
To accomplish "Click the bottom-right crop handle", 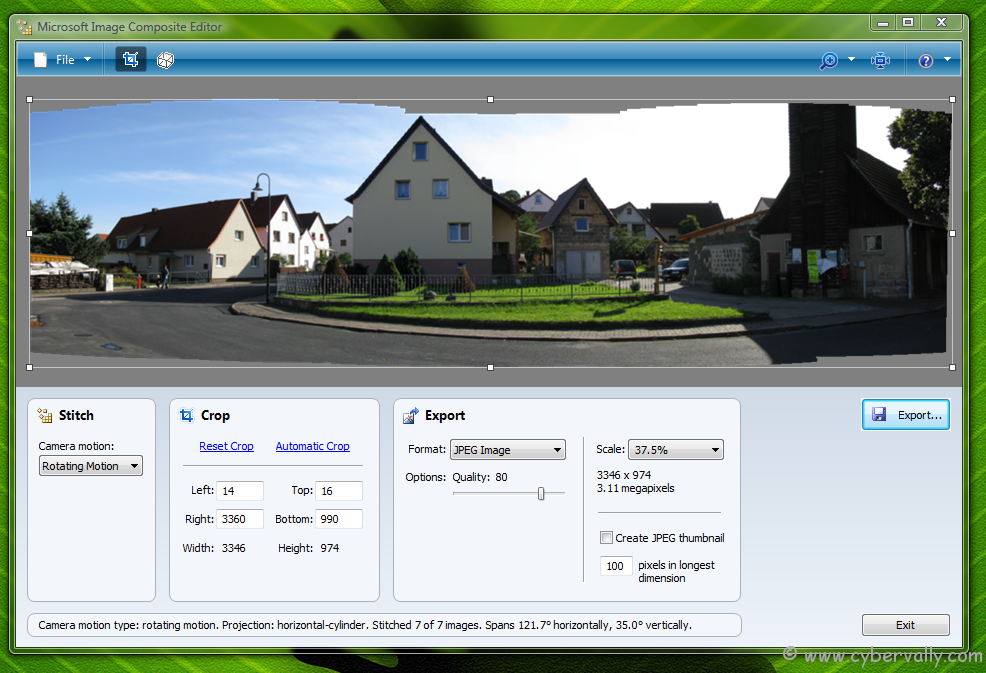I will click(953, 367).
